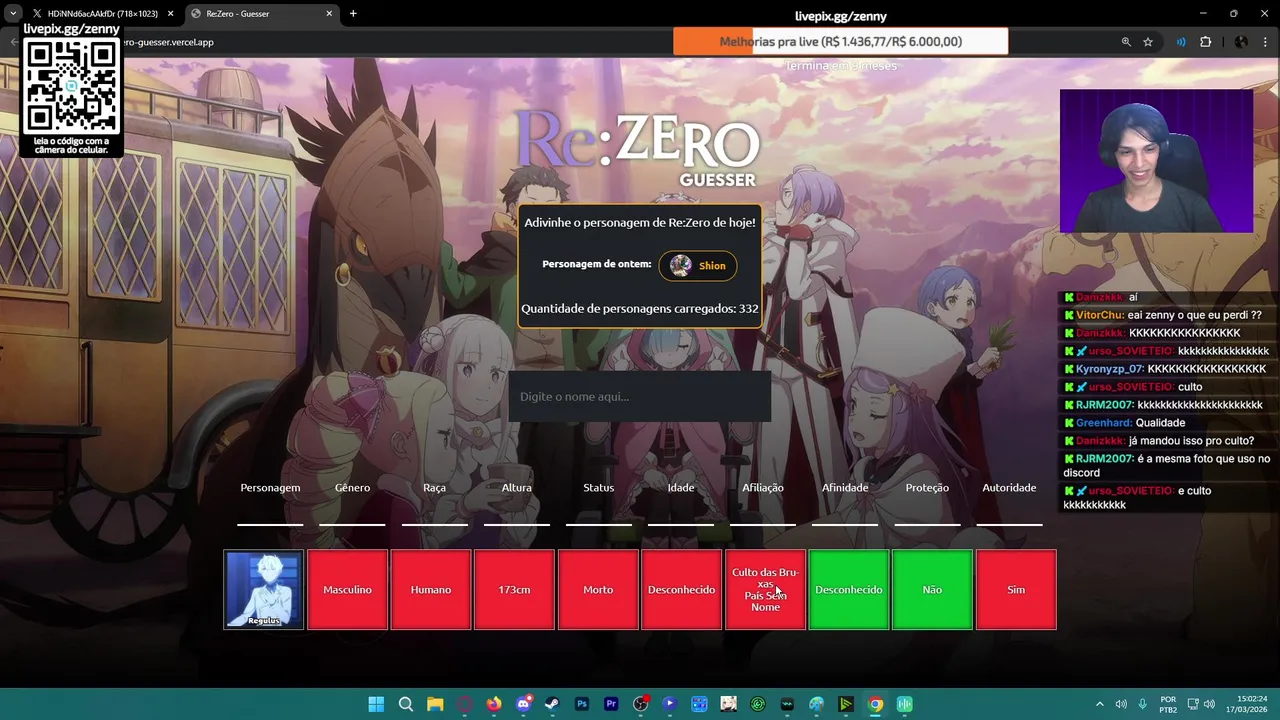Viewport: 1280px width, 720px height.
Task: Open the POR PTB2 language switcher
Action: click(1168, 704)
